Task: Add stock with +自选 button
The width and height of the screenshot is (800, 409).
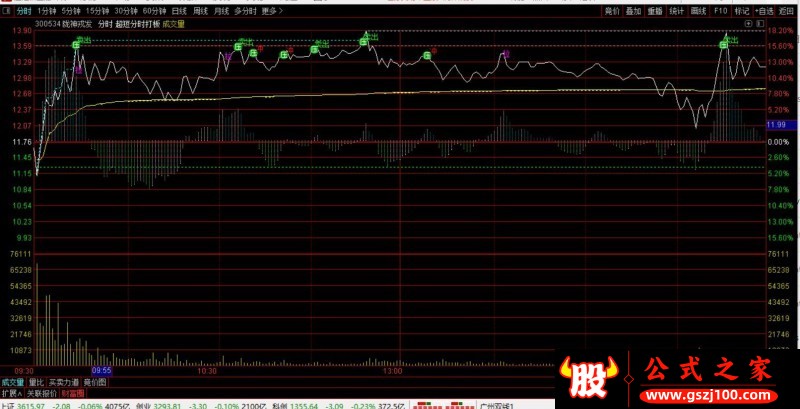Action: point(765,10)
